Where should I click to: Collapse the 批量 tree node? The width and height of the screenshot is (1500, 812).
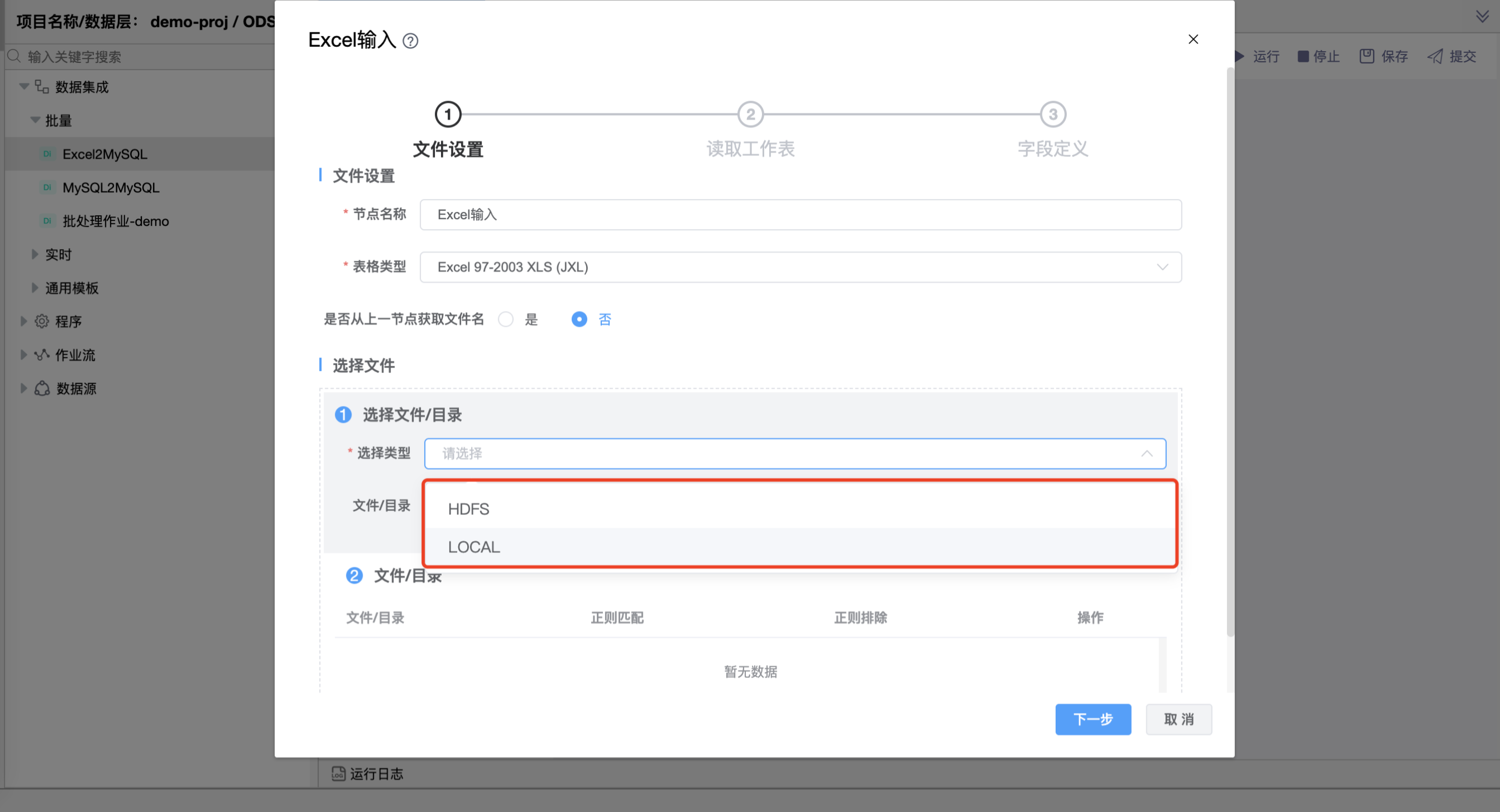click(x=35, y=121)
